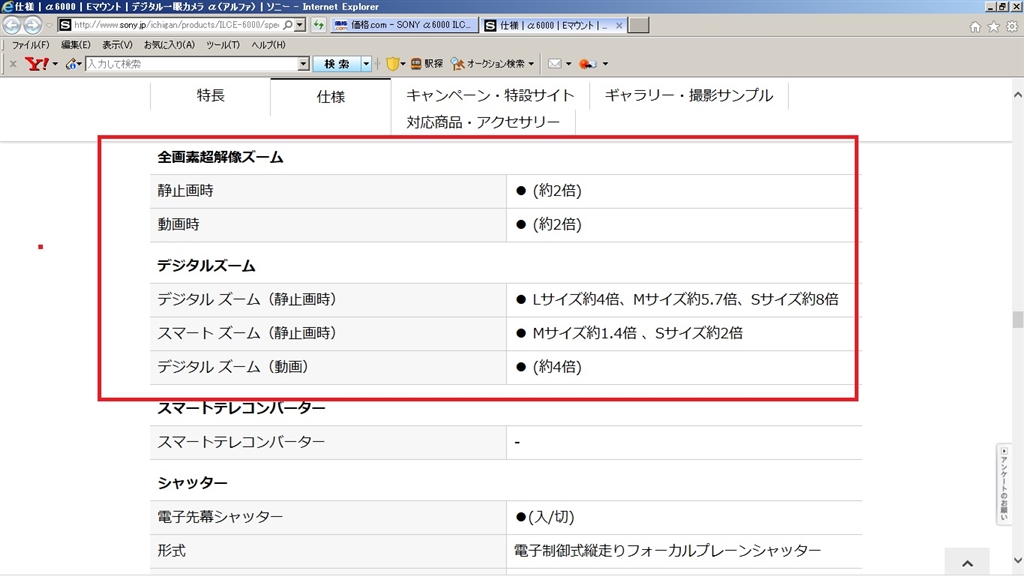Click the vertical scrollbar thumb
Screen dimensions: 1024x576
point(1017,320)
